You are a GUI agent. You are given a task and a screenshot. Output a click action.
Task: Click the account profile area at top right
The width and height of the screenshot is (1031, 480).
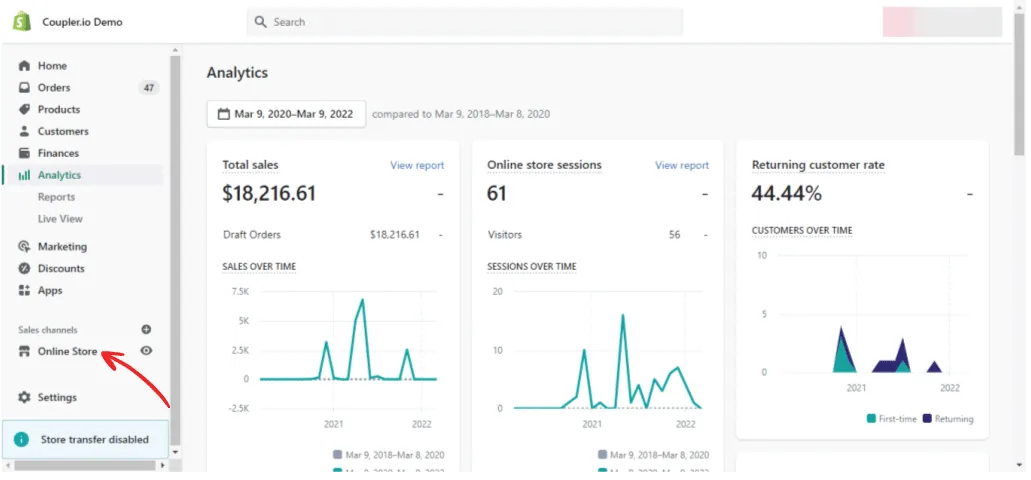(942, 22)
